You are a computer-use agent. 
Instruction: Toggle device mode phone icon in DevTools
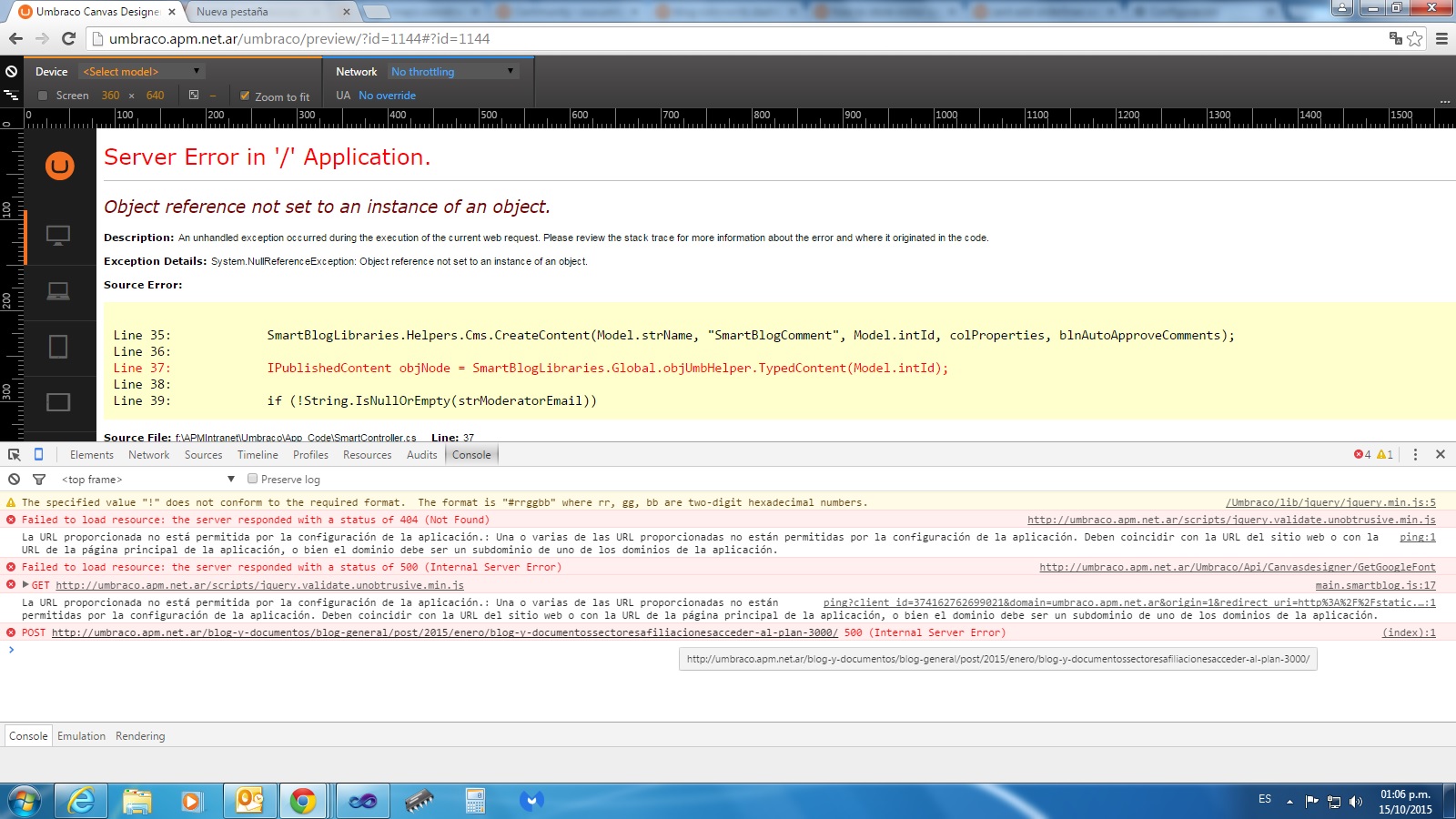[38, 454]
